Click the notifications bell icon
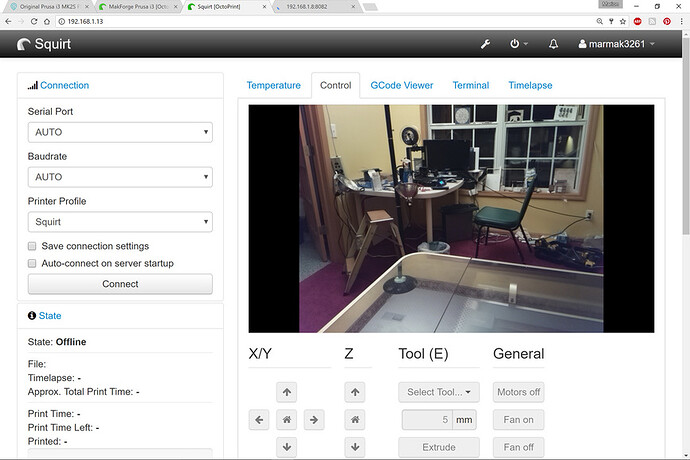690x460 pixels. click(553, 44)
